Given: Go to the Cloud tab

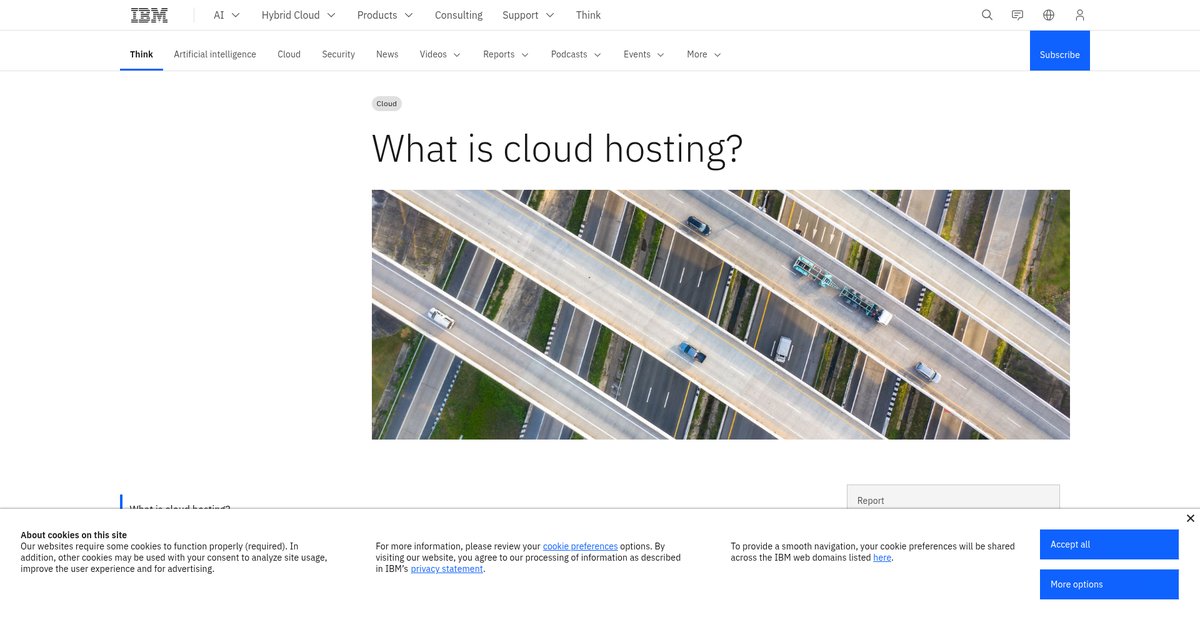Looking at the screenshot, I should click(289, 54).
